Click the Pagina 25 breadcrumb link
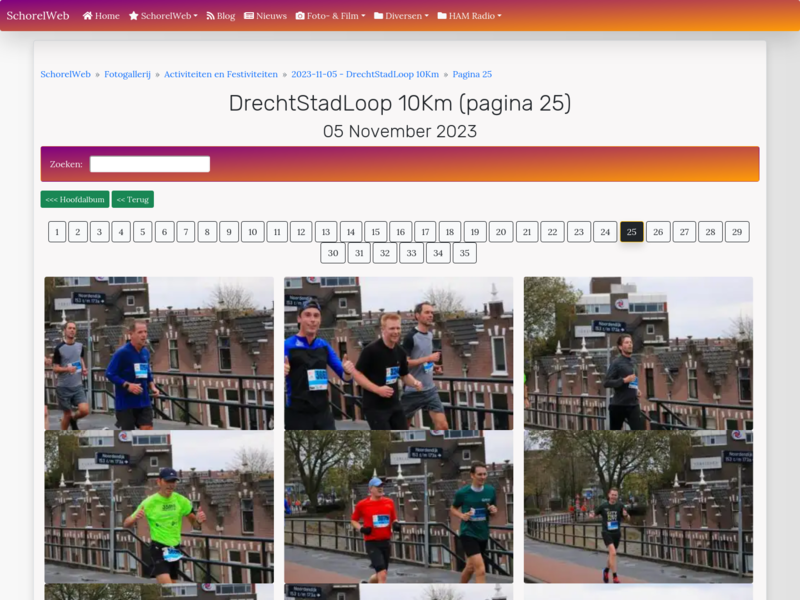Viewport: 800px width, 600px height. tap(472, 74)
